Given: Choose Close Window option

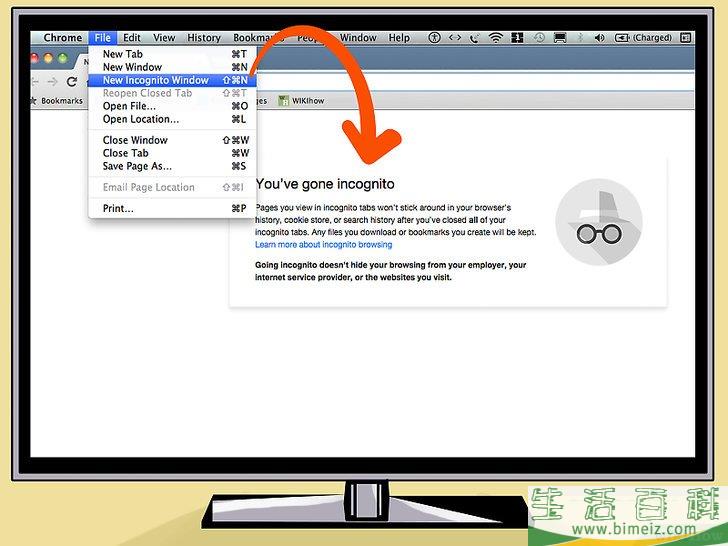Looking at the screenshot, I should 135,140.
